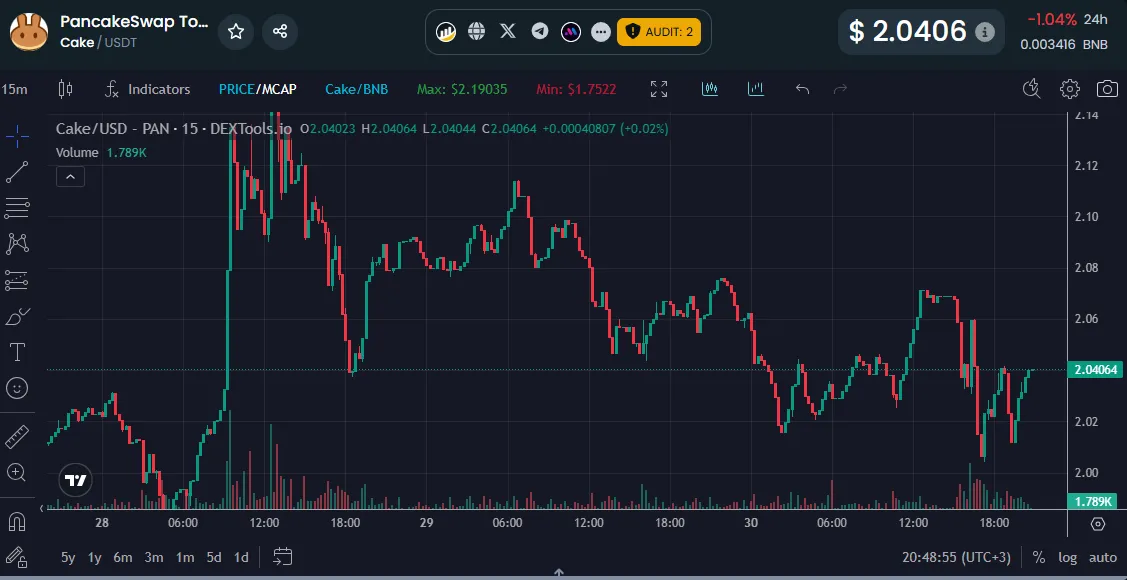
Task: Set chart range to 1y
Action: click(94, 557)
